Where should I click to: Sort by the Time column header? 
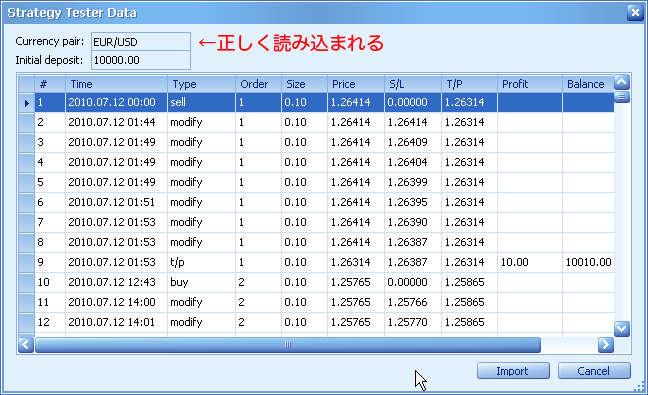[117, 84]
